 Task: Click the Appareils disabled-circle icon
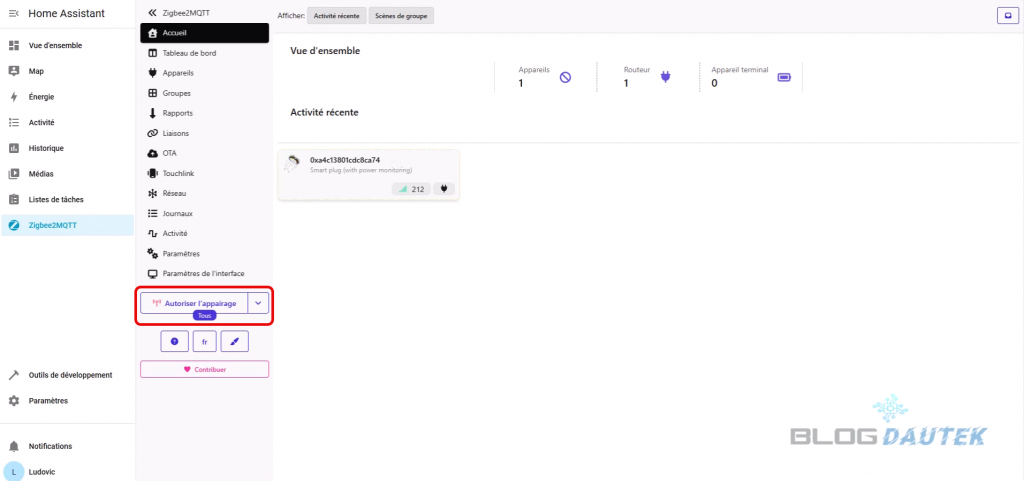(x=565, y=77)
